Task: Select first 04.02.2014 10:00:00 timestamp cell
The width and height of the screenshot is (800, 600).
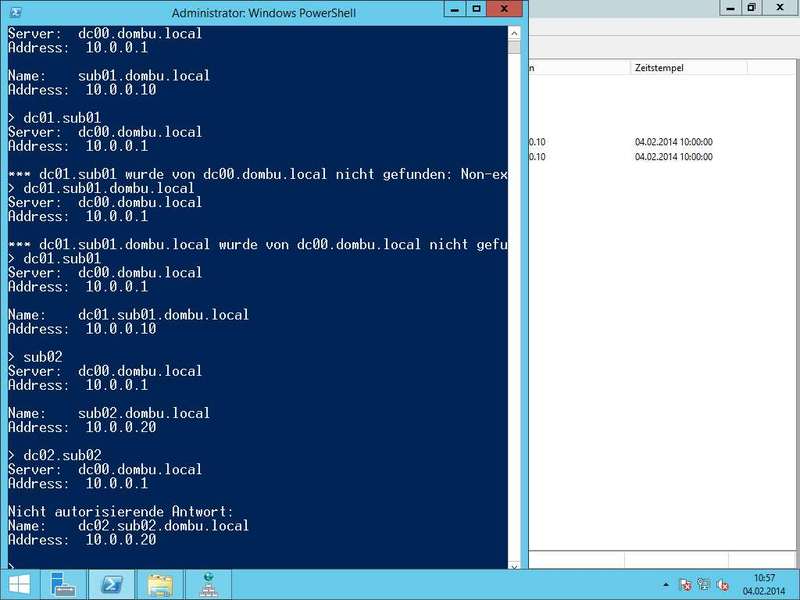Action: pos(673,142)
